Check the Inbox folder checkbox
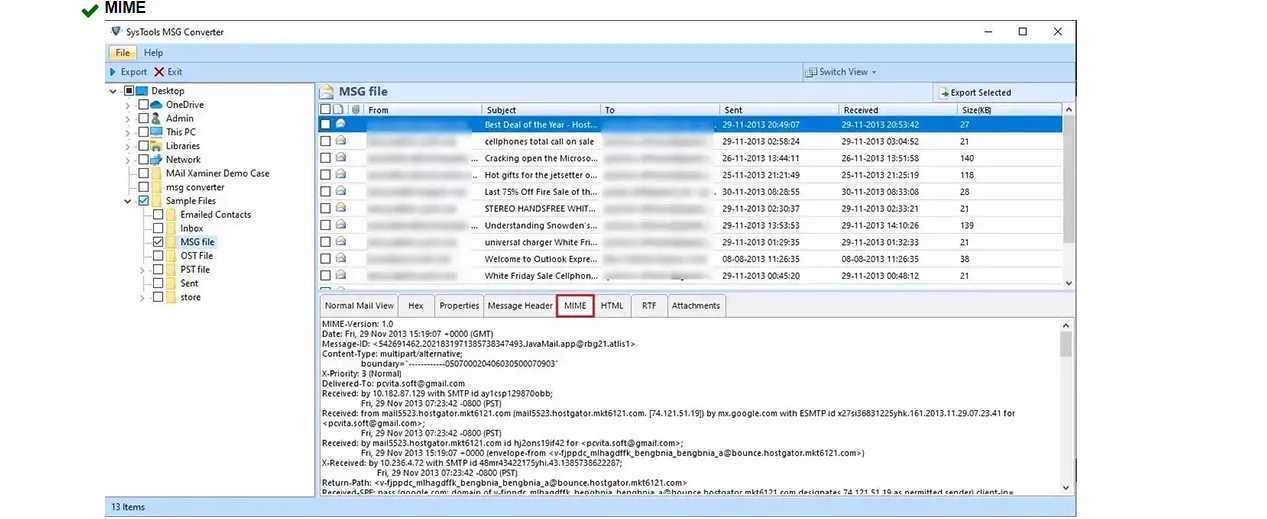Screen dimensions: 1267x519 point(158,229)
